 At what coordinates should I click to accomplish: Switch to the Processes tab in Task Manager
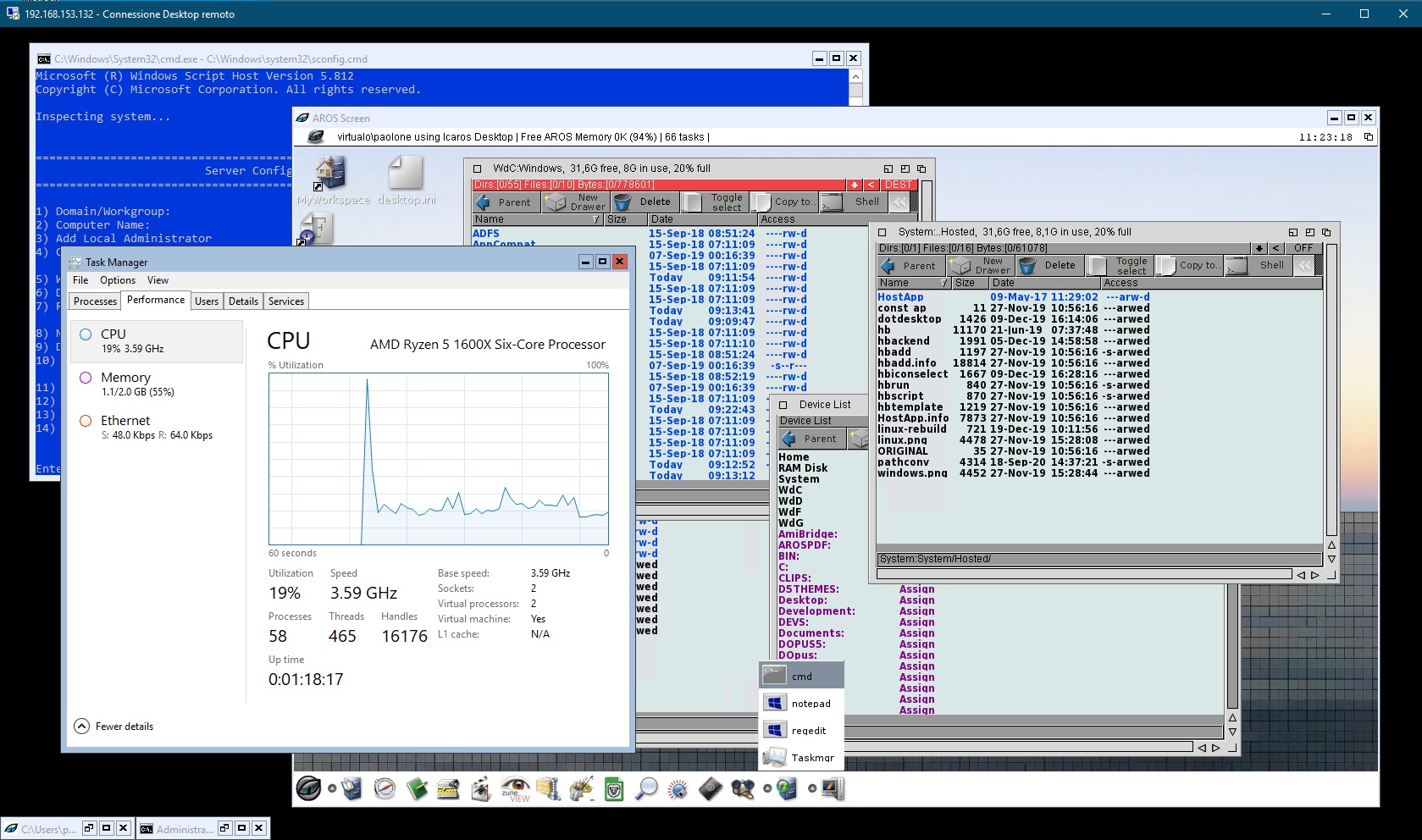(x=94, y=301)
